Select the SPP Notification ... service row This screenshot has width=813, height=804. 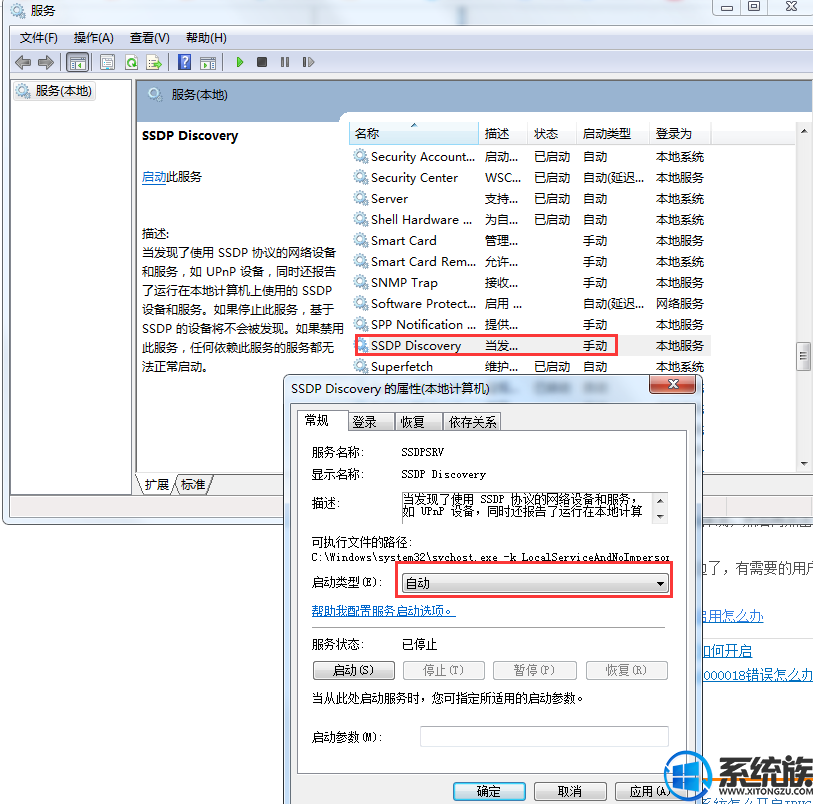coord(531,325)
